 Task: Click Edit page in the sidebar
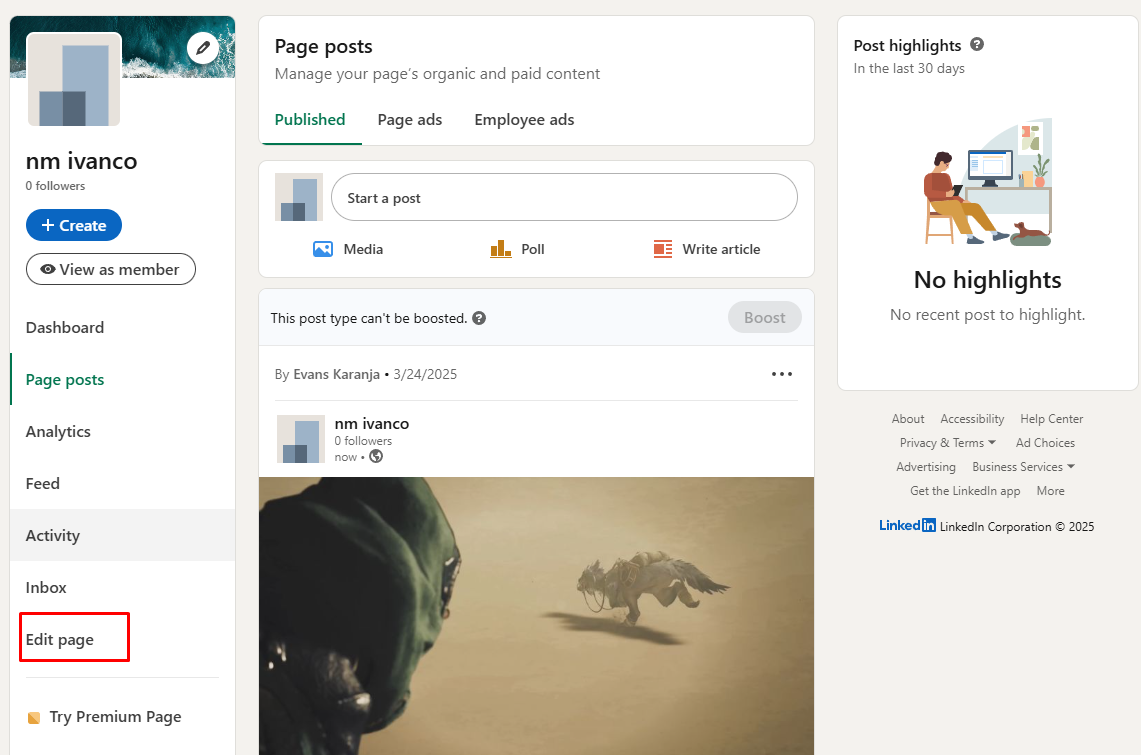[60, 639]
